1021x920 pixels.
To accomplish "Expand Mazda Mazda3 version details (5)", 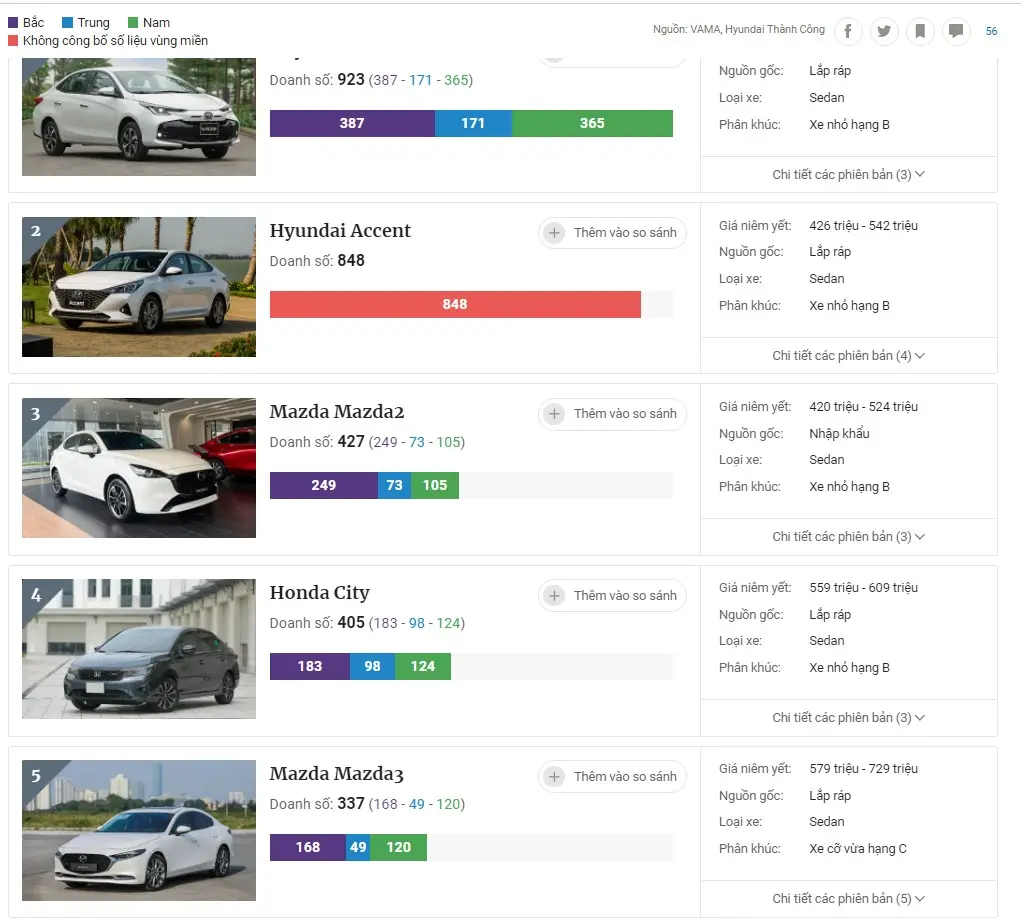I will pos(848,899).
